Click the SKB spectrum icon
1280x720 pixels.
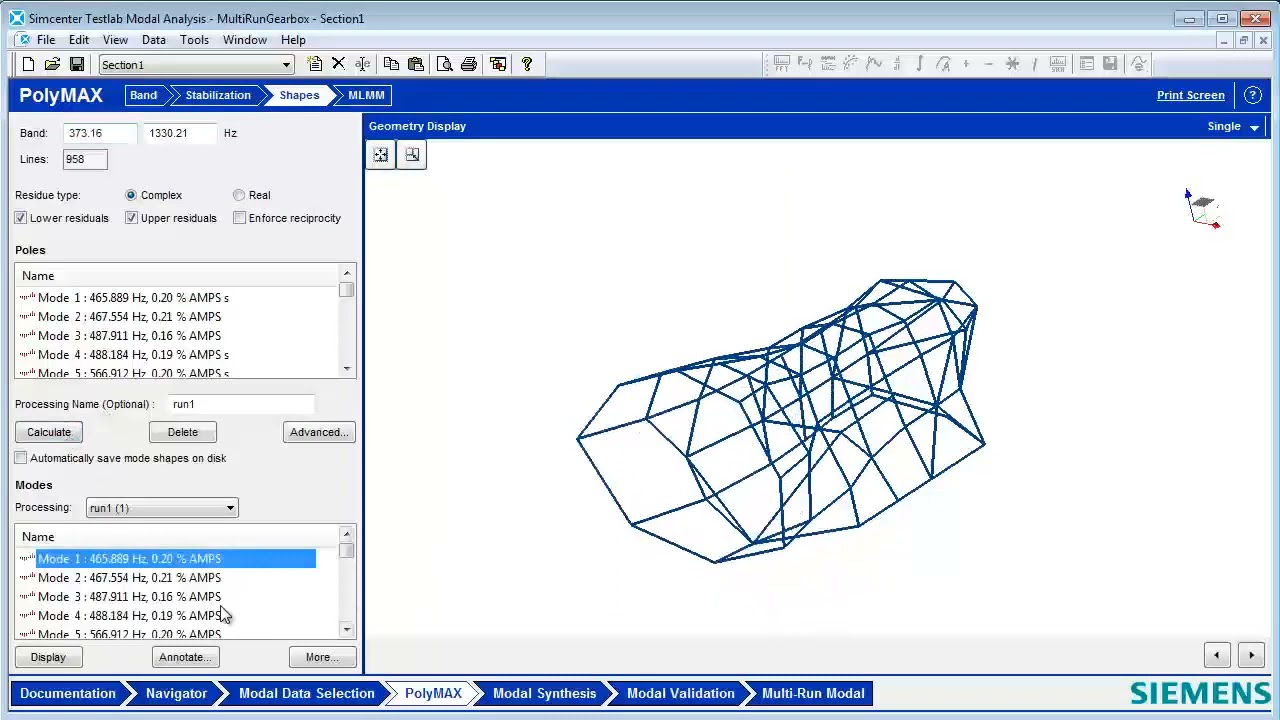click(x=1058, y=64)
